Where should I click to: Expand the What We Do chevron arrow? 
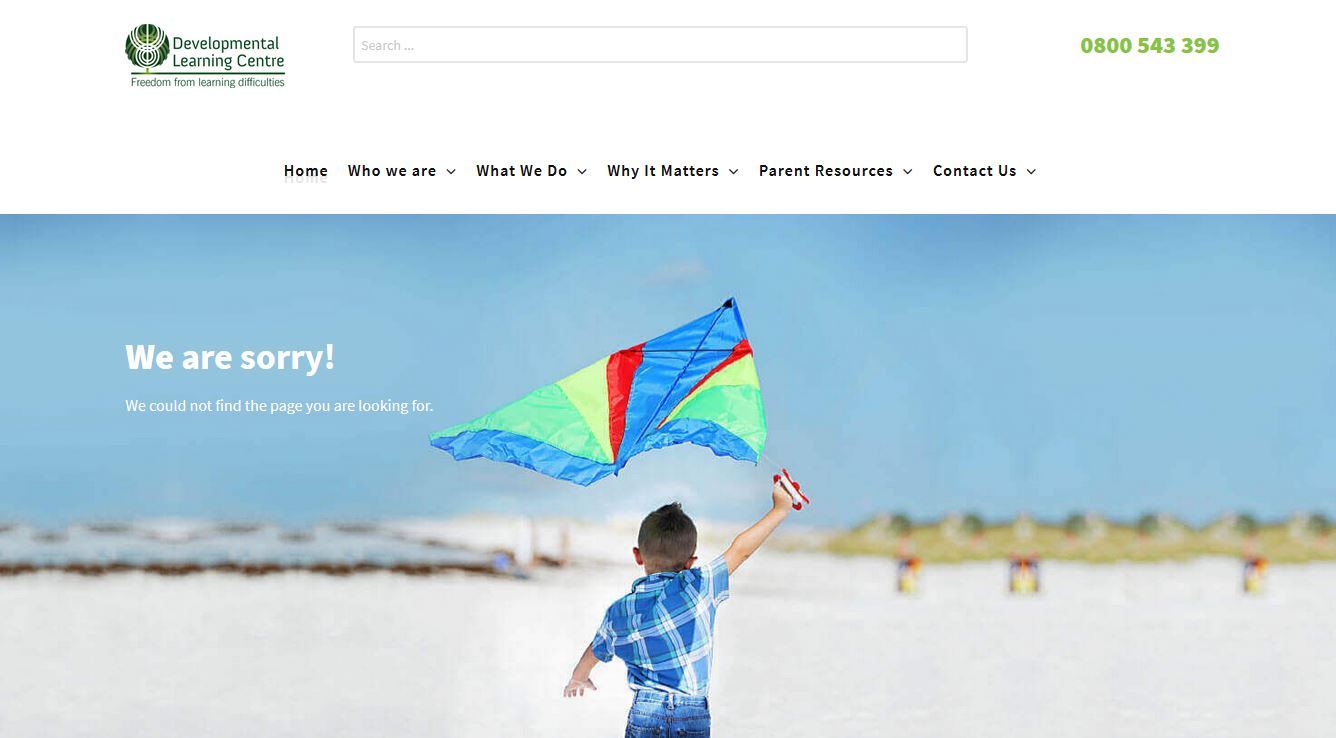(582, 172)
